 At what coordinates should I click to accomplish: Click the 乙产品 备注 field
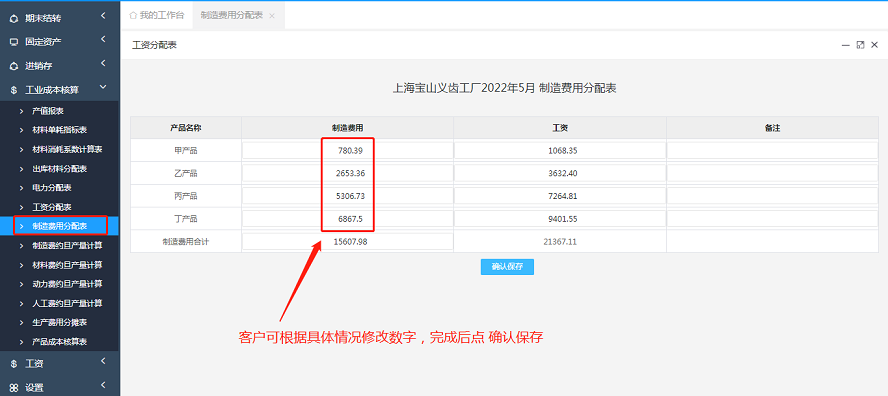pyautogui.click(x=772, y=173)
